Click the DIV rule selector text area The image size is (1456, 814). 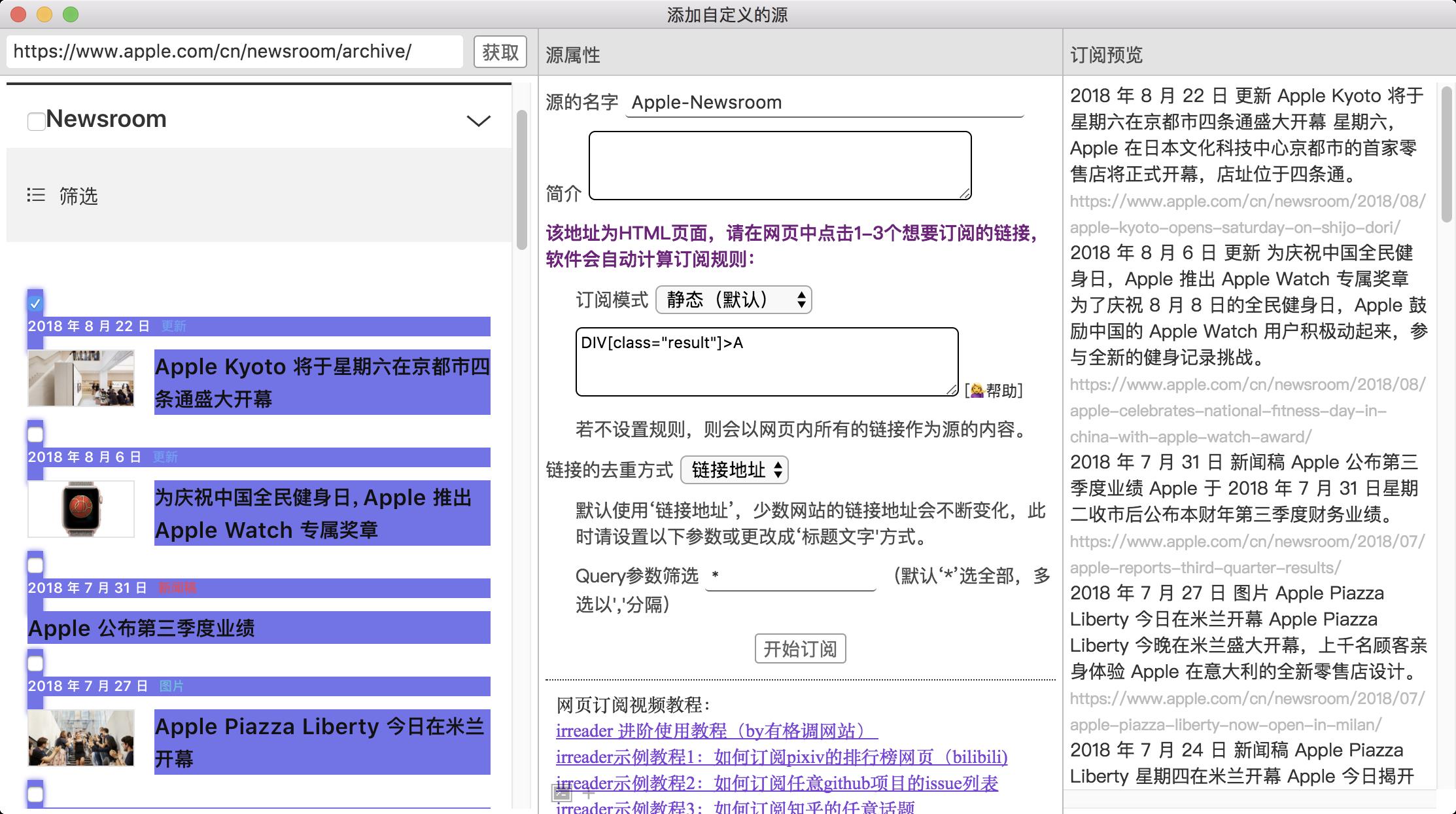point(767,362)
